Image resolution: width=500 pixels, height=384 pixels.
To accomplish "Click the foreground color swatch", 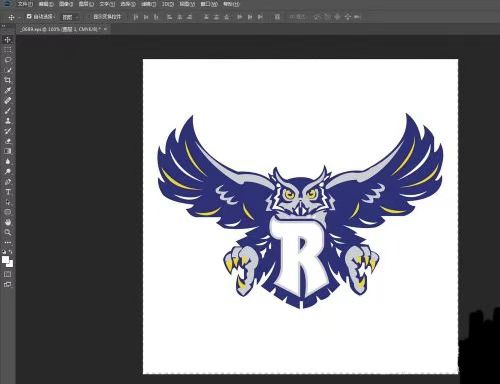I will coord(5,260).
